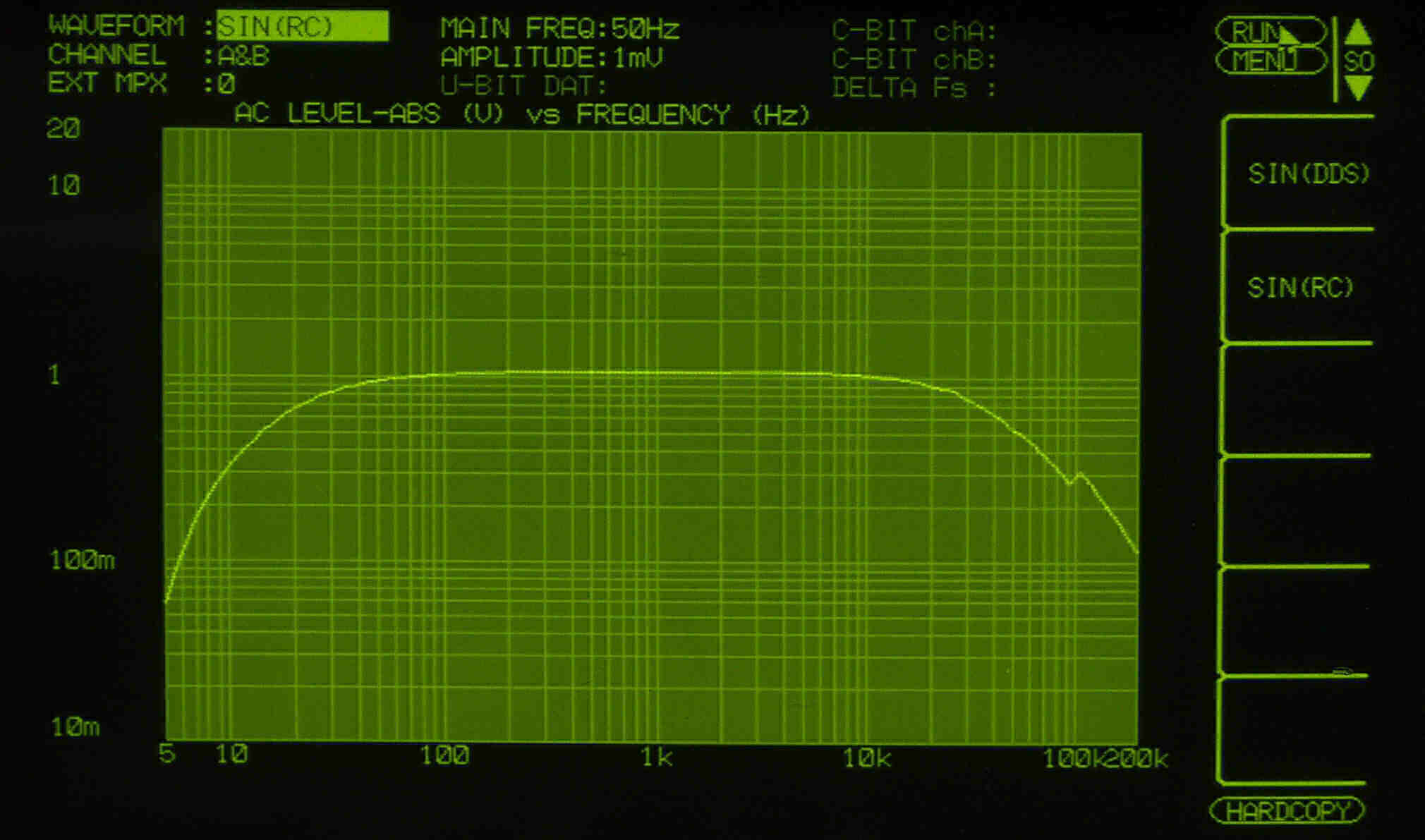Click the down arrow below SO

click(x=1358, y=87)
